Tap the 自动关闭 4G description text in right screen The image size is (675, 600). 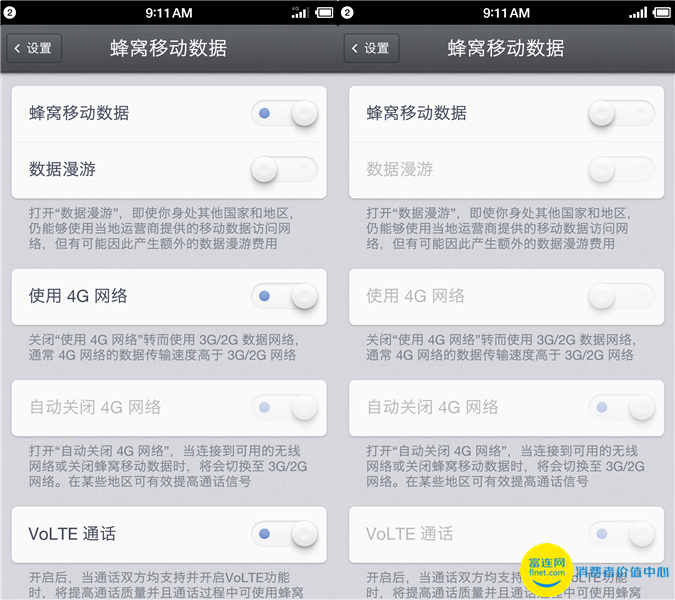pos(505,466)
